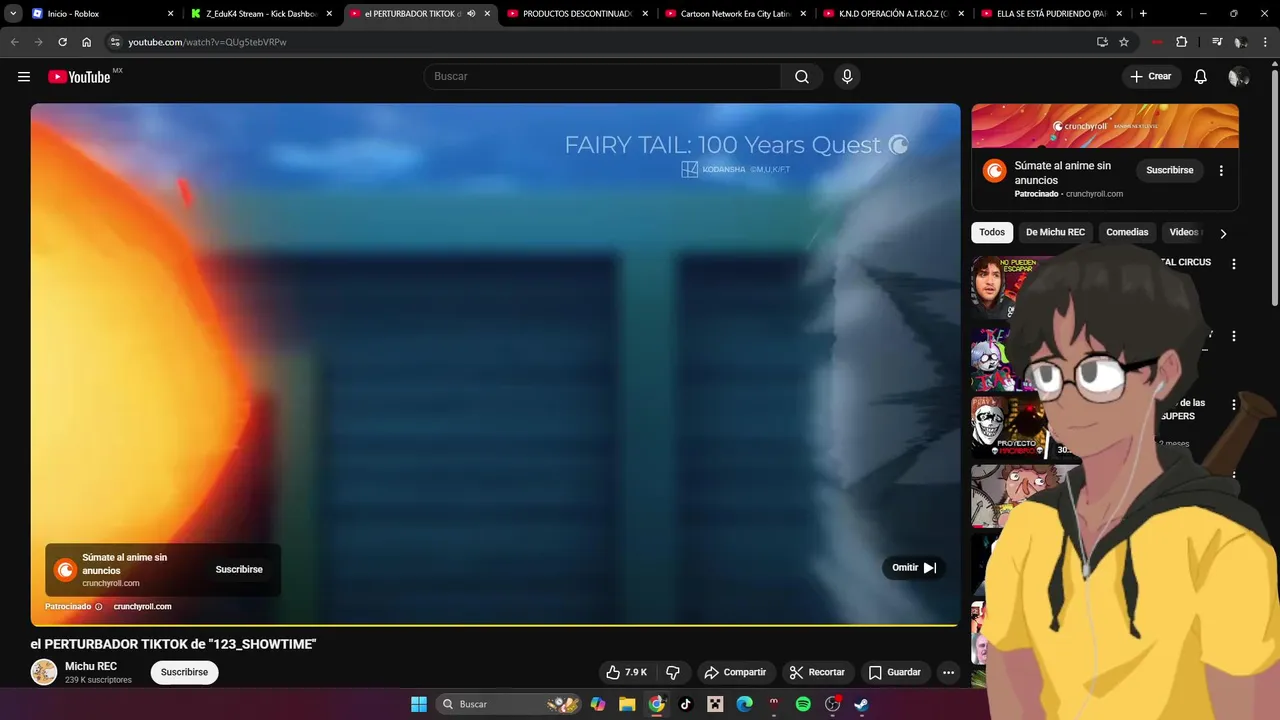Select the Comedias filter chip

pos(1127,232)
